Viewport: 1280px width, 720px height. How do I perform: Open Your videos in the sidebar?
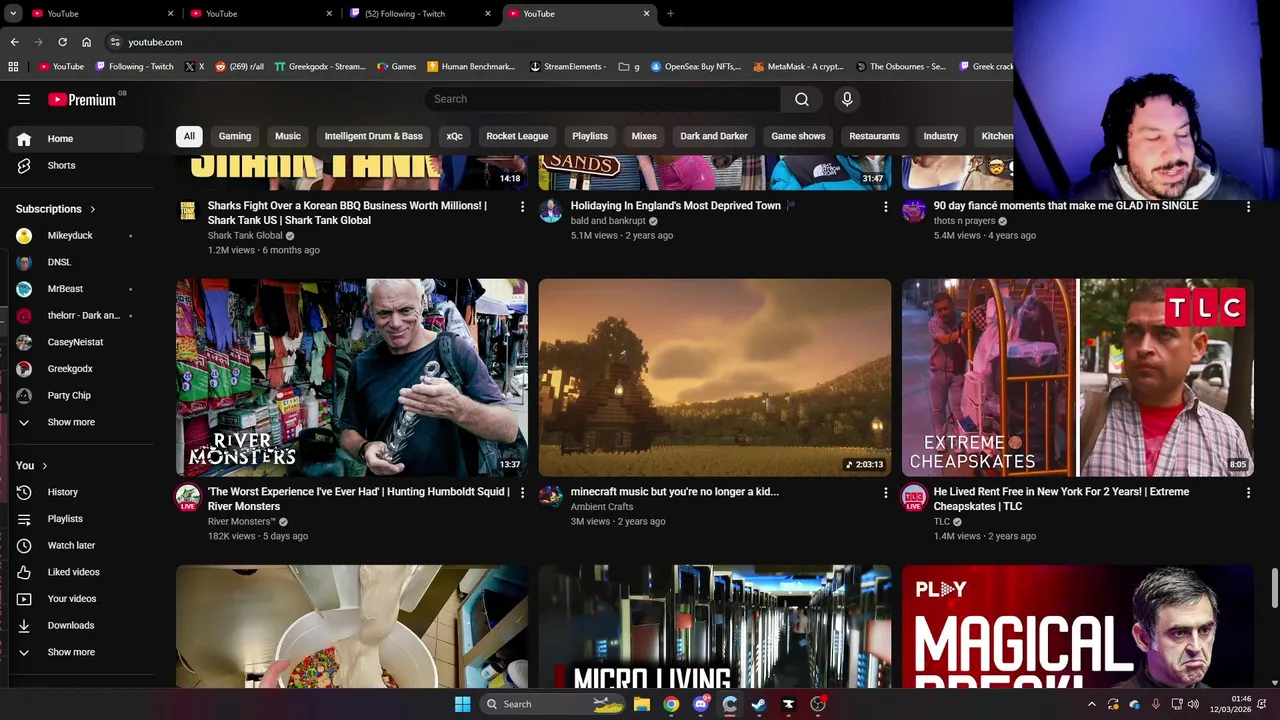pyautogui.click(x=76, y=598)
